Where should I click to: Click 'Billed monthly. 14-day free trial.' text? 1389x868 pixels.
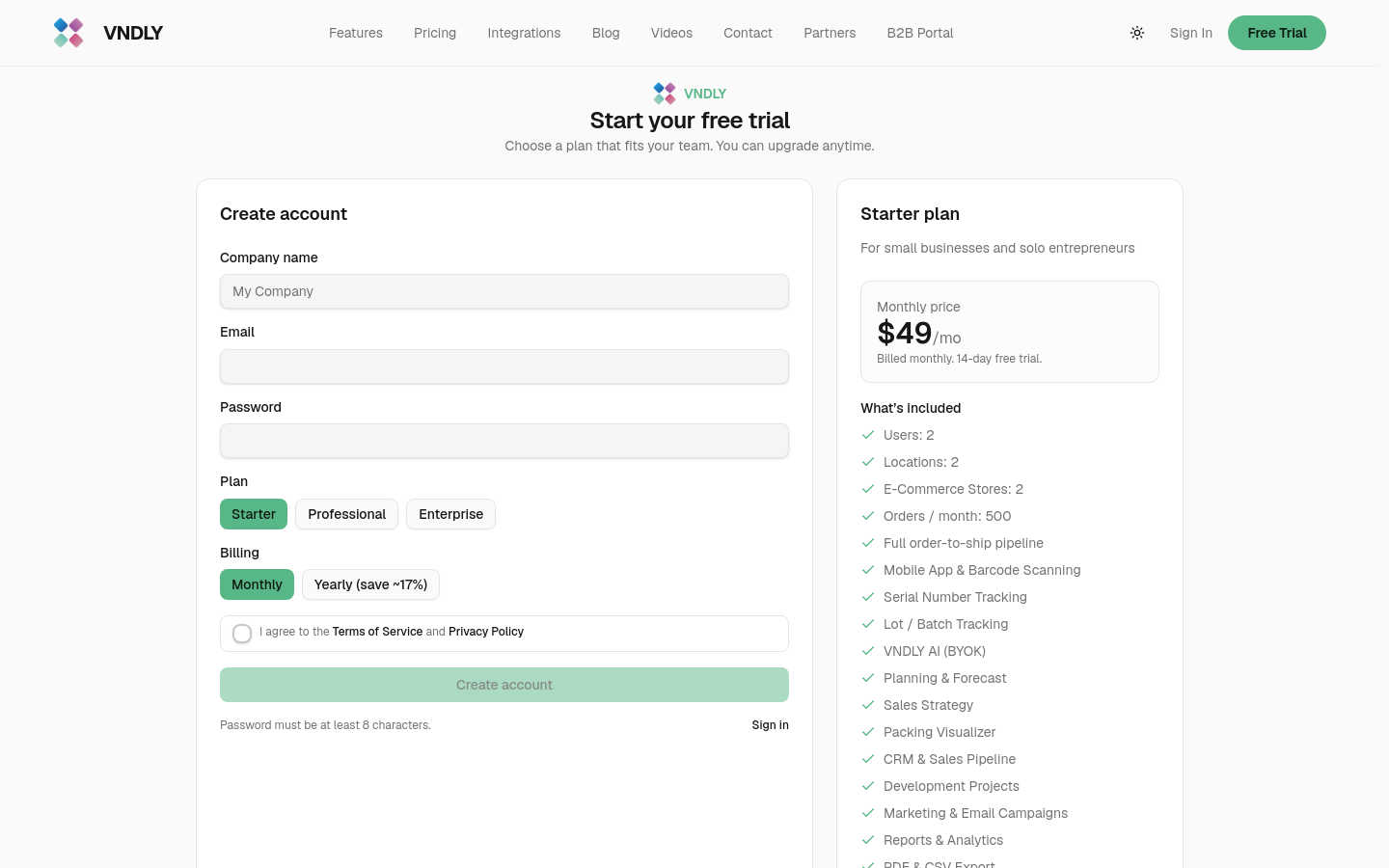(x=959, y=359)
